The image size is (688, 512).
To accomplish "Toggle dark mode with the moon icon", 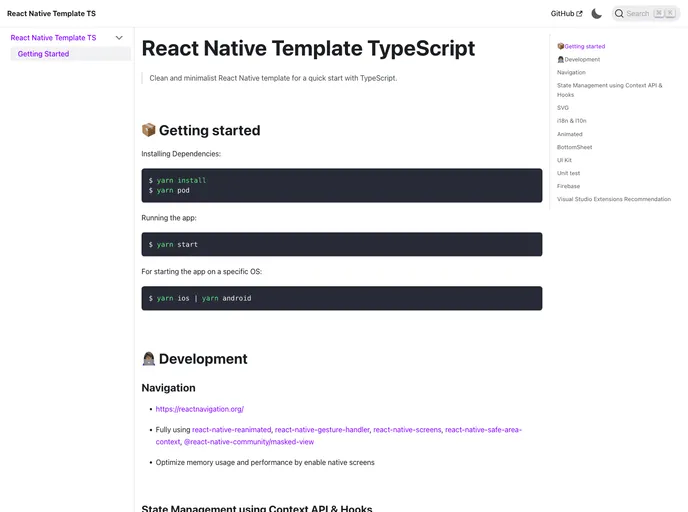I will [596, 14].
